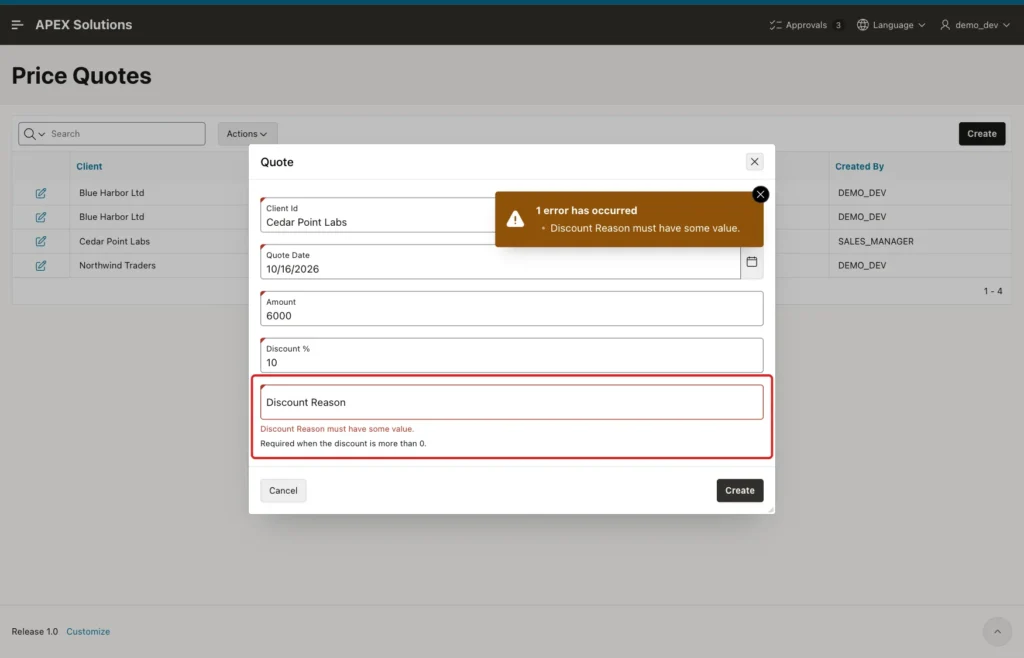The width and height of the screenshot is (1024, 658).
Task: Click the Discount Reason field
Action: tap(511, 403)
